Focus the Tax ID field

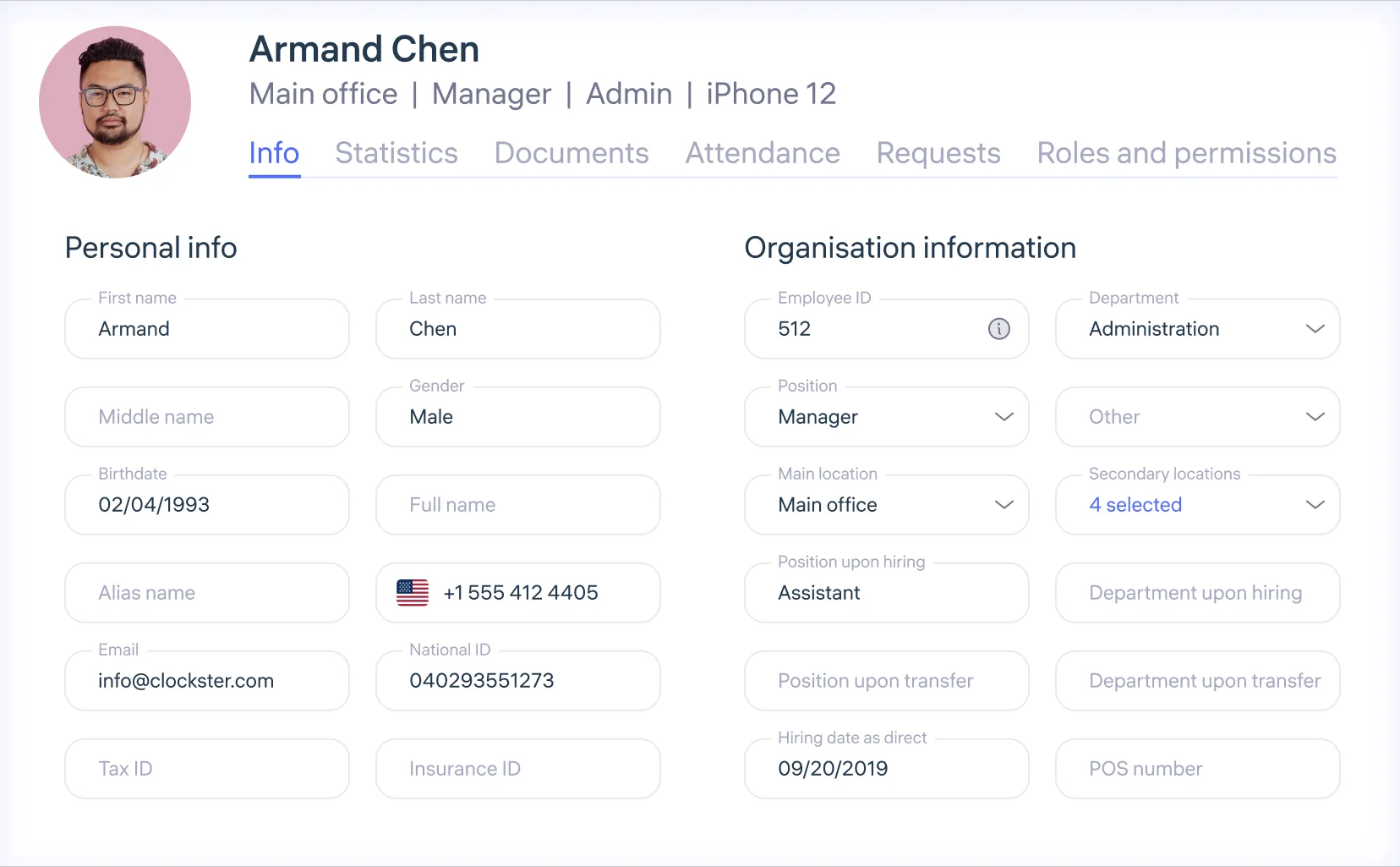[207, 769]
